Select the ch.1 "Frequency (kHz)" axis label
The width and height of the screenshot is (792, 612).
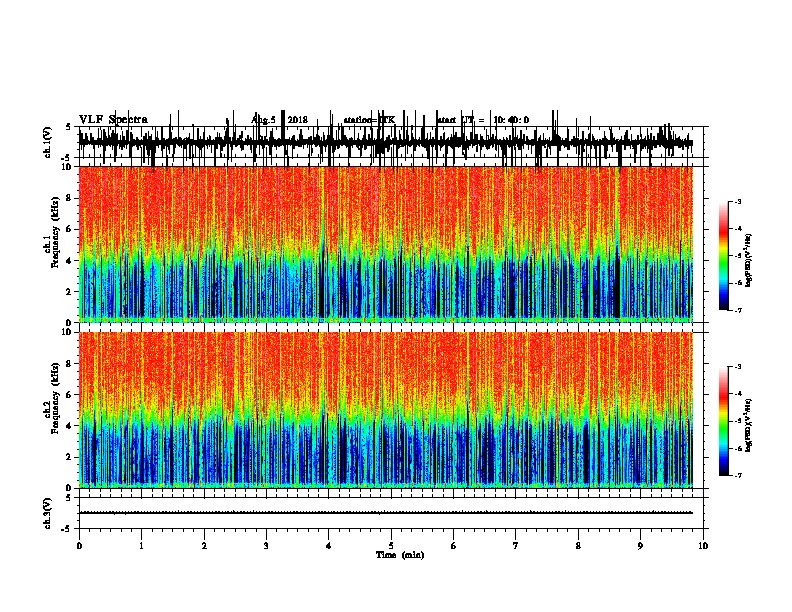55,232
